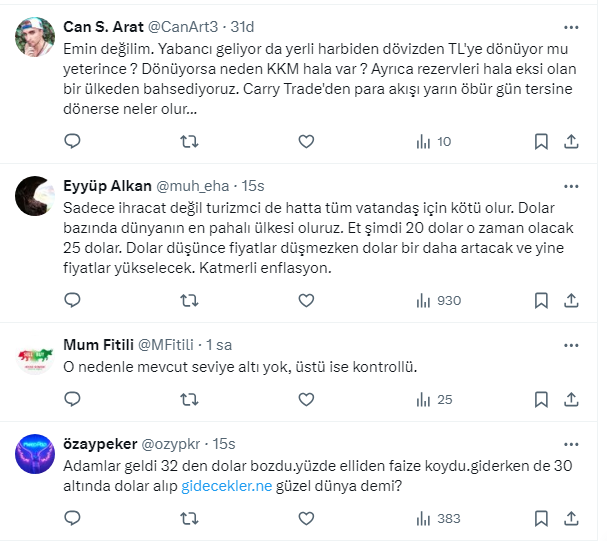Click Eyyüp Alkan's profile avatar

35,196
